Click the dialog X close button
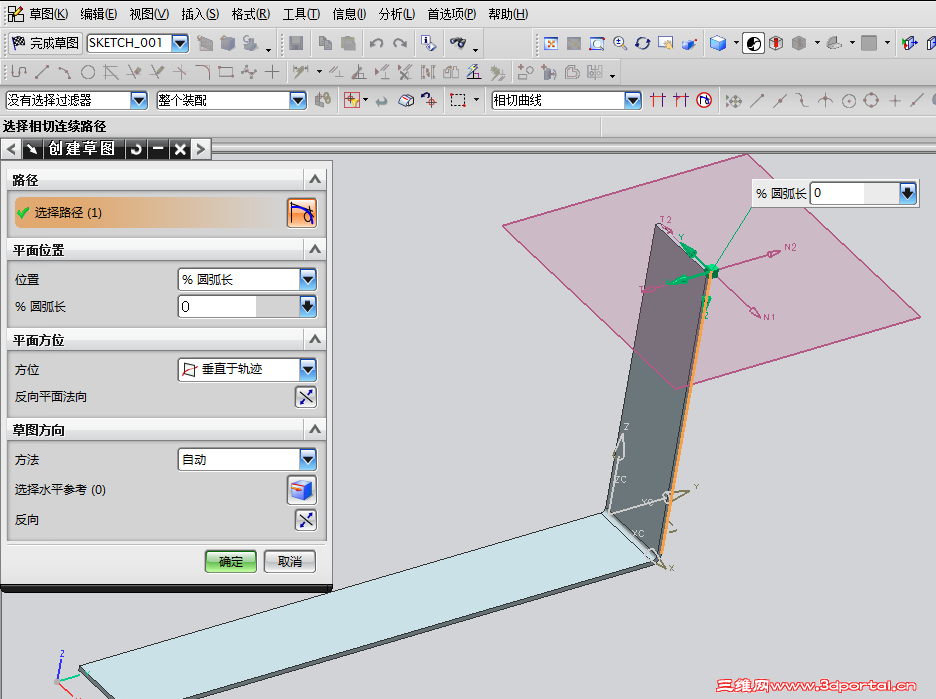 coord(180,149)
